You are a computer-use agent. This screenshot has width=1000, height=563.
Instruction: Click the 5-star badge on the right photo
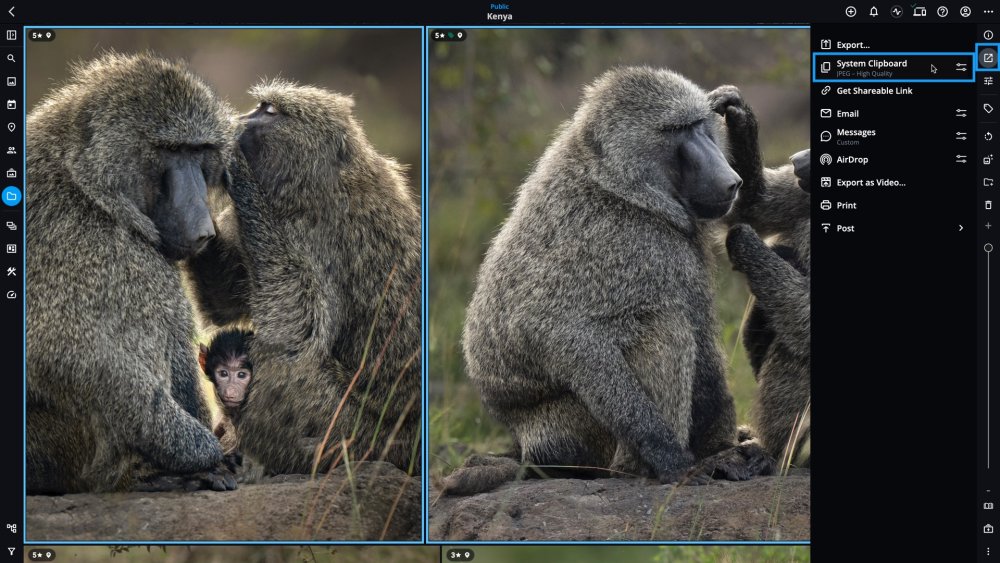(448, 36)
